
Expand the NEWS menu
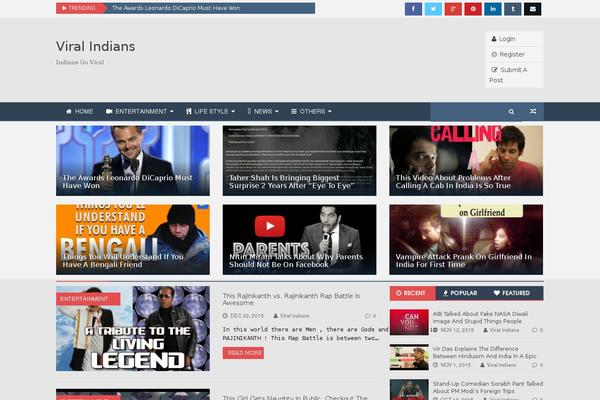tap(263, 111)
